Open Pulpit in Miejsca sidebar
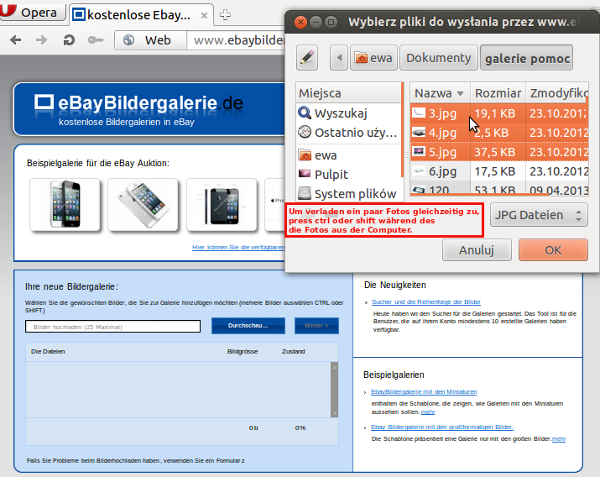This screenshot has height=477, width=600. click(348, 174)
